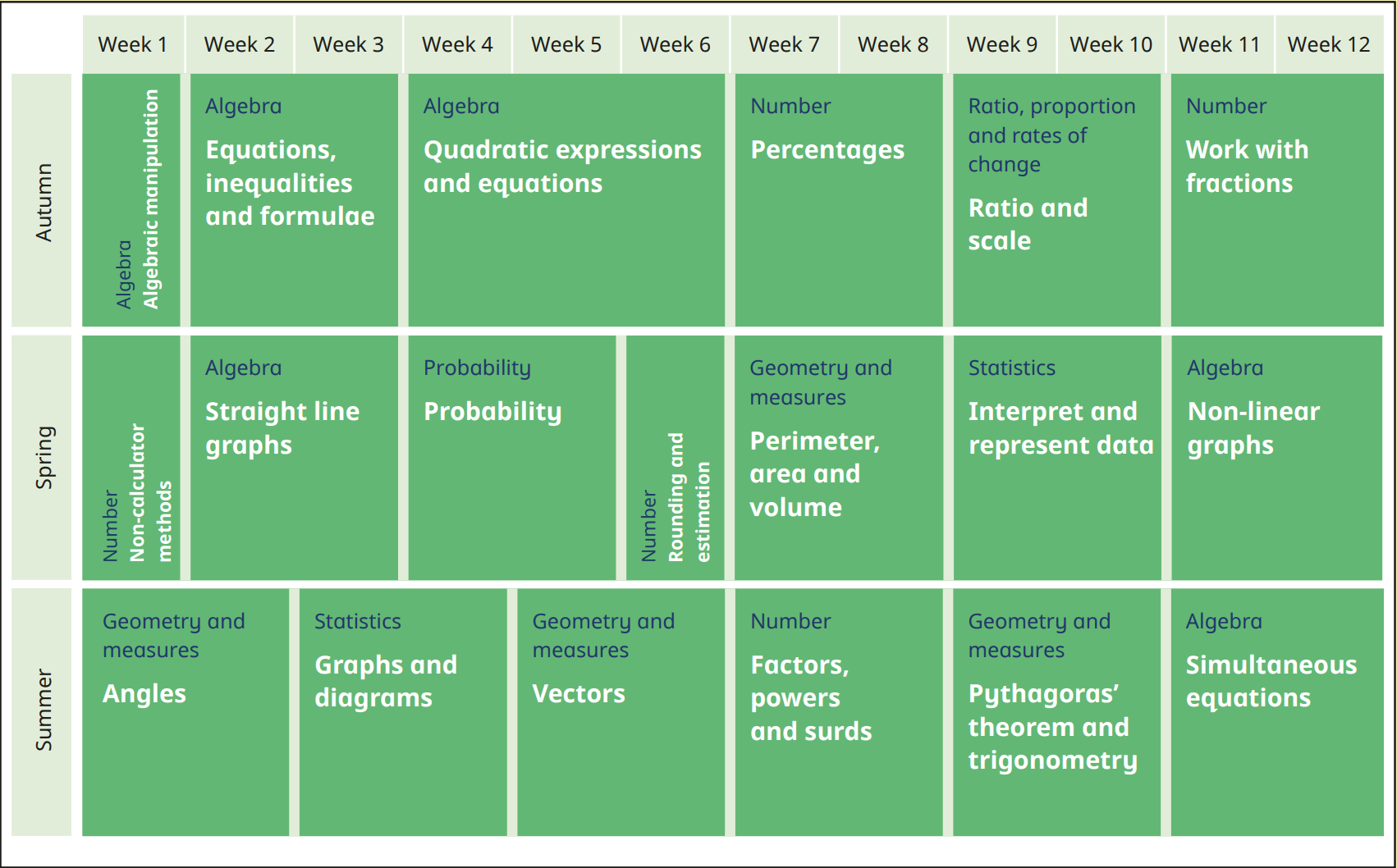Click the Simultaneous equations unit
The height and width of the screenshot is (868, 1397).
coord(1271,681)
